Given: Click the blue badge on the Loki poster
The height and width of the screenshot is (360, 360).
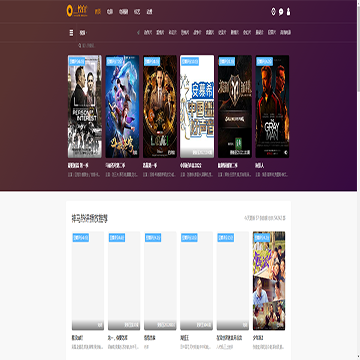Looking at the screenshot, I should tap(152, 61).
